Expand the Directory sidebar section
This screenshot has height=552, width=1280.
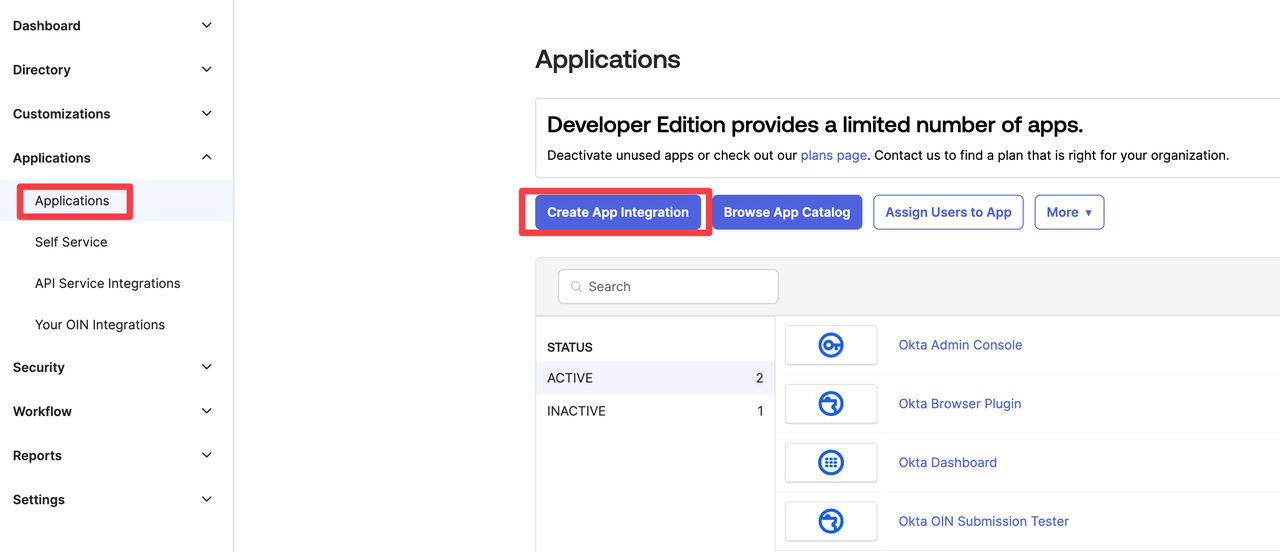click(x=207, y=69)
